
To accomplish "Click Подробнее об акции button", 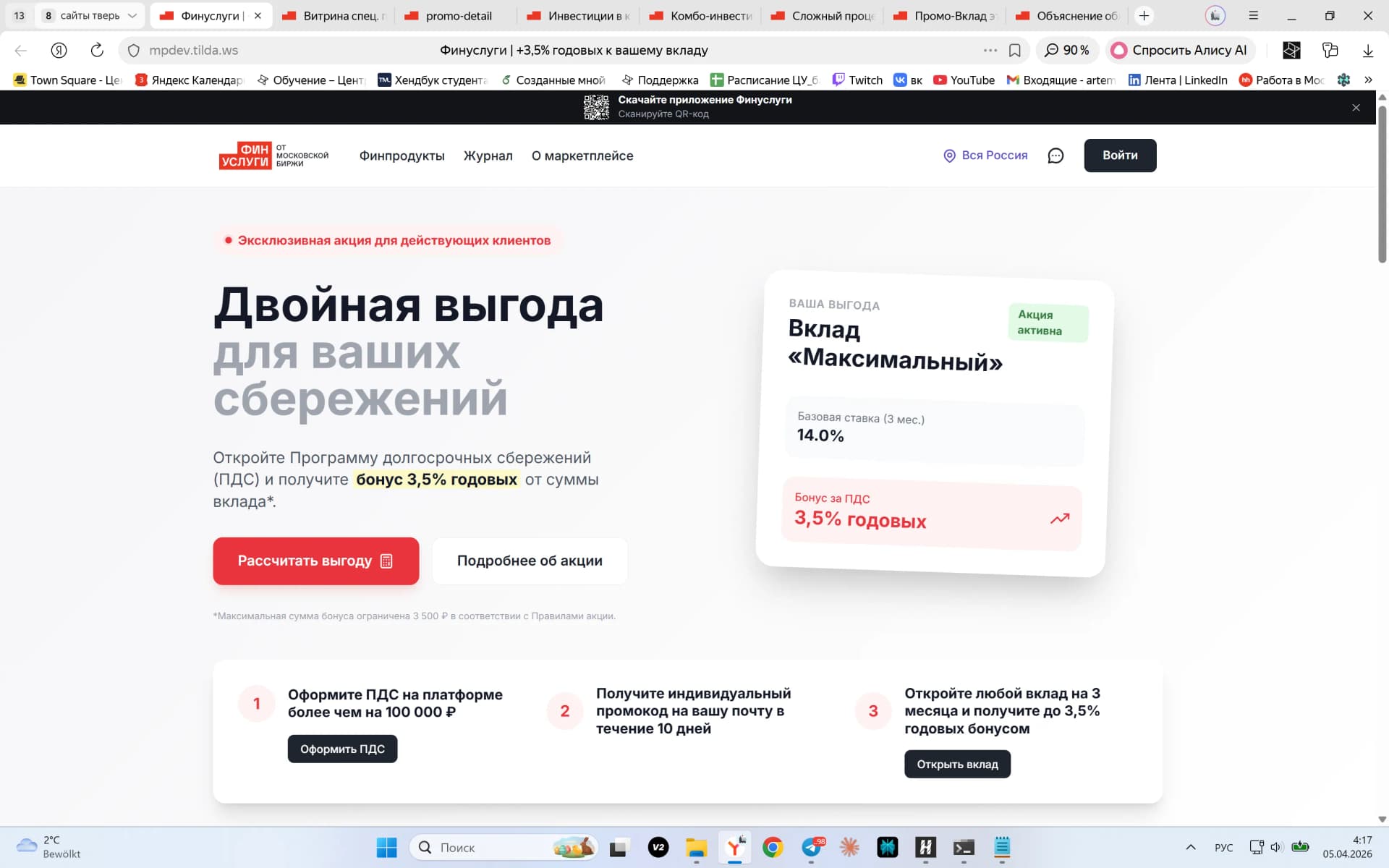I will [530, 561].
